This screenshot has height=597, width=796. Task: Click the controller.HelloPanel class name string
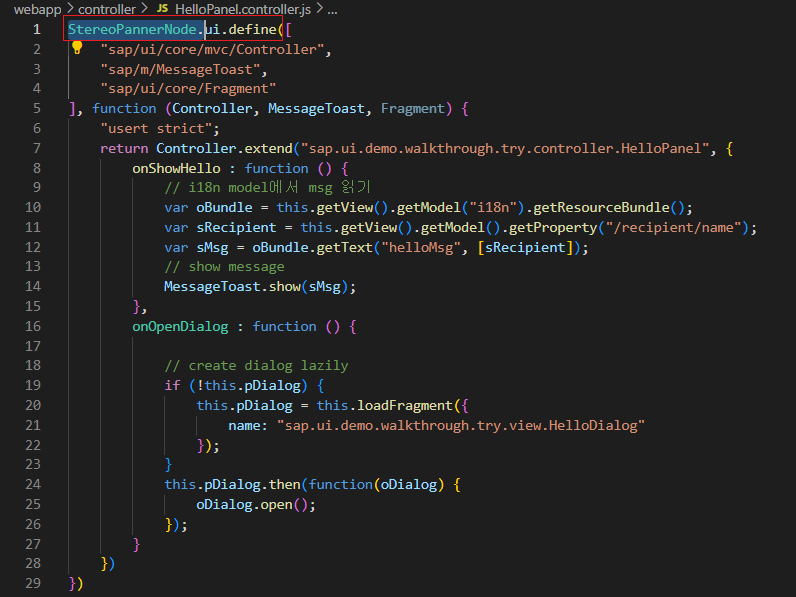click(505, 149)
